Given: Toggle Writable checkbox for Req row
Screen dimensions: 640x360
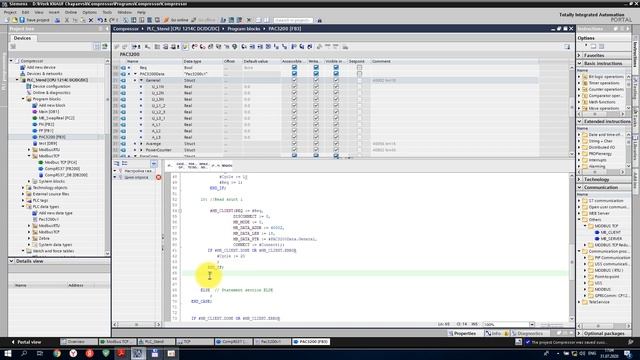Looking at the screenshot, I should pyautogui.click(x=316, y=67).
